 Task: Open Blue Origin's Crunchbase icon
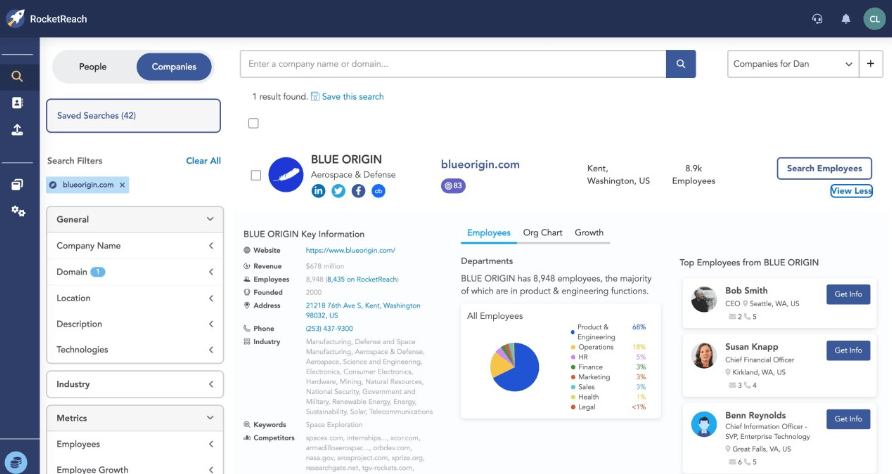pos(378,191)
